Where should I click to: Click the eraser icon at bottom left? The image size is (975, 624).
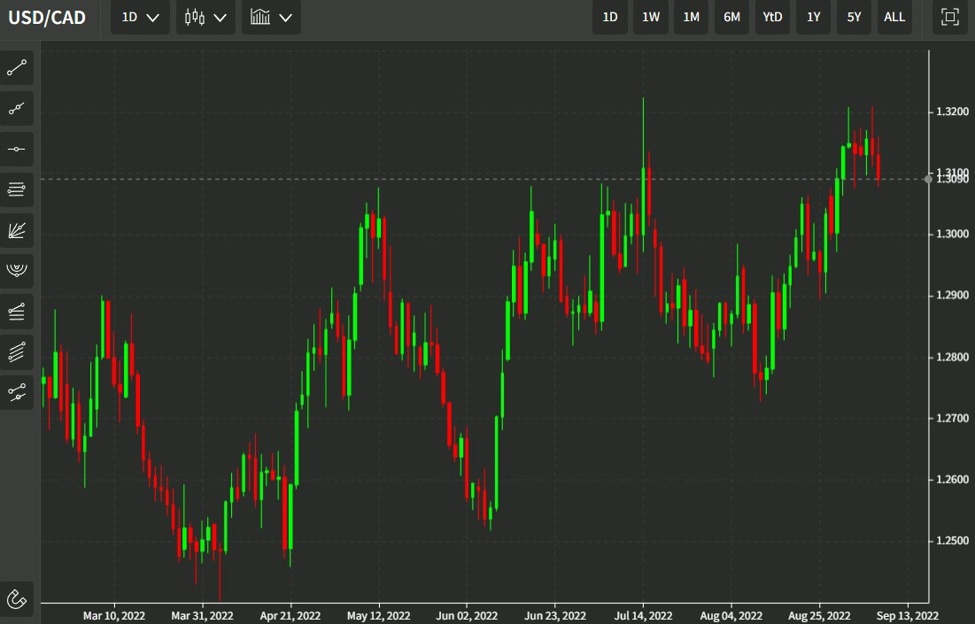coord(16,597)
